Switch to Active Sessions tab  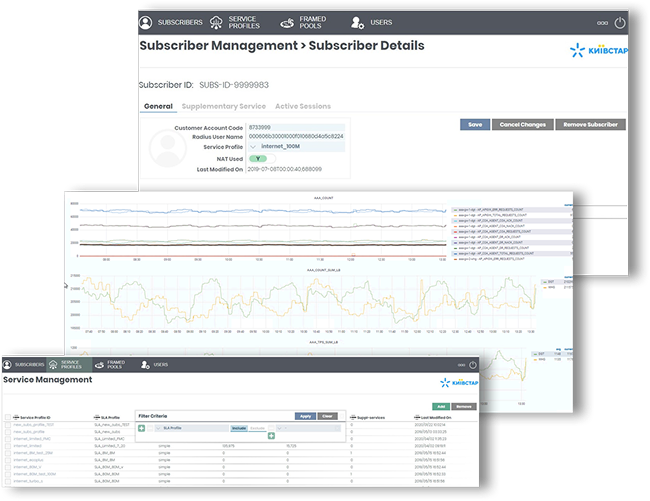(x=303, y=106)
